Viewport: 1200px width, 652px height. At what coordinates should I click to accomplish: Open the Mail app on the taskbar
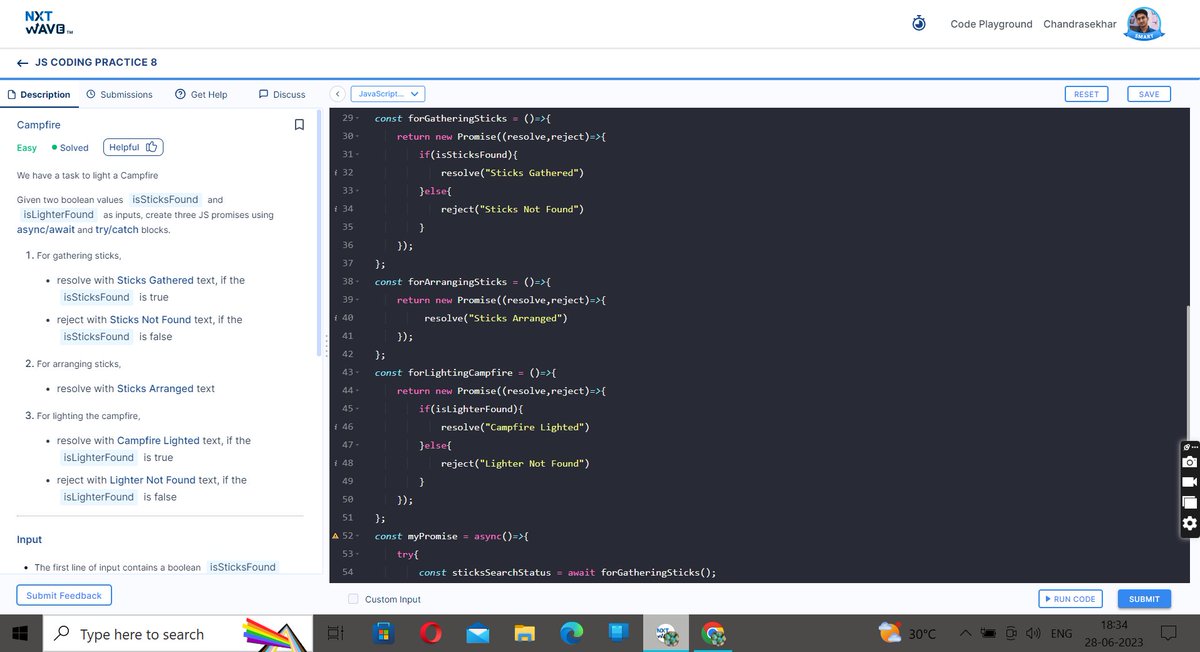tap(478, 633)
